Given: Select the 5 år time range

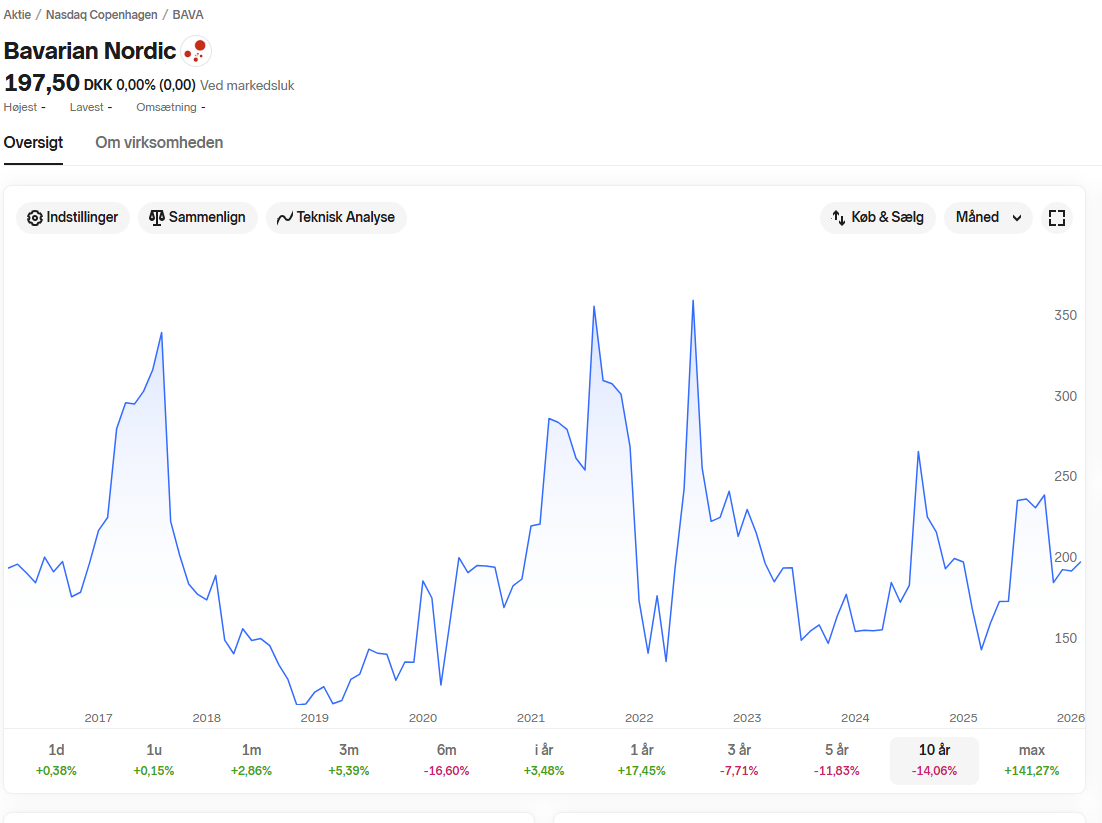Looking at the screenshot, I should tap(836, 760).
